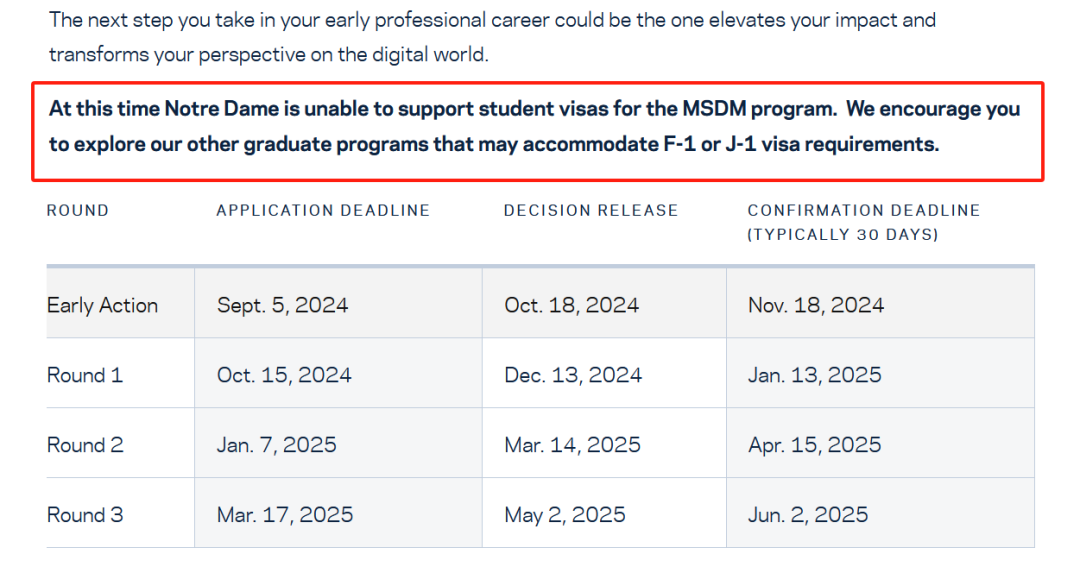
Task: Click the Nov. 18, 2024 confirmation deadline
Action: 816,305
